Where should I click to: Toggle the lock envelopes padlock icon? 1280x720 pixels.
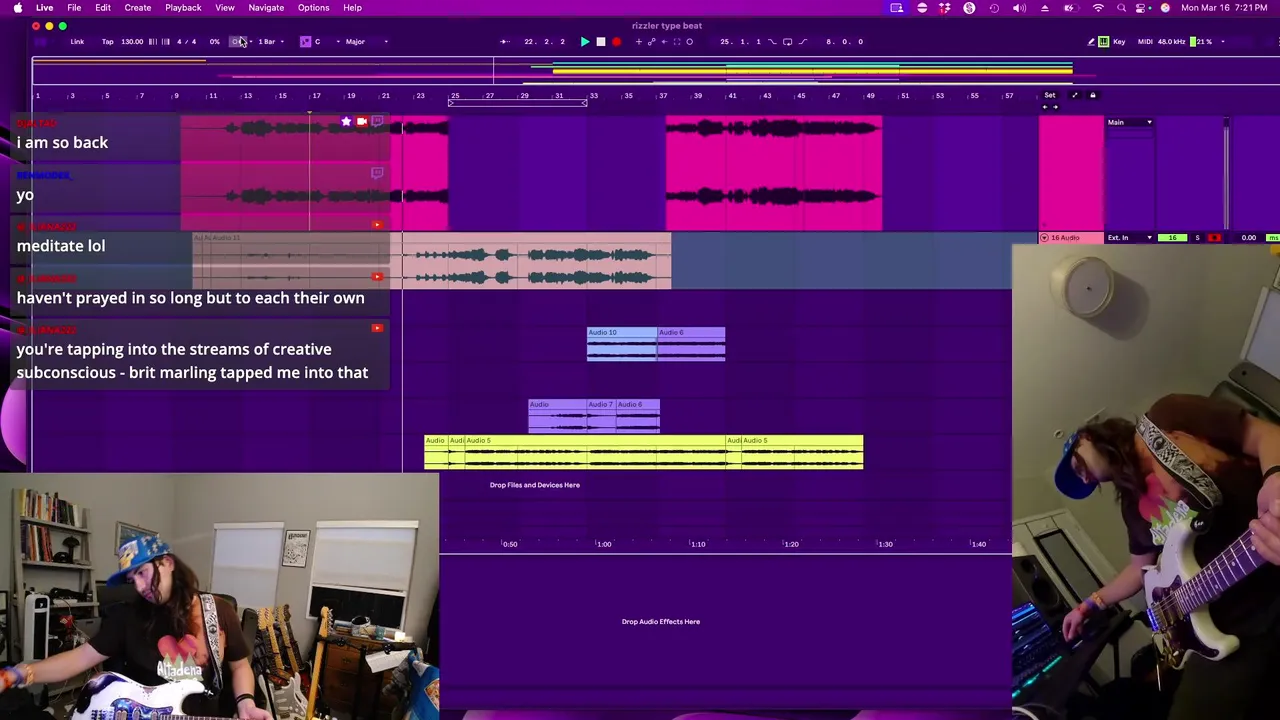coord(1093,95)
